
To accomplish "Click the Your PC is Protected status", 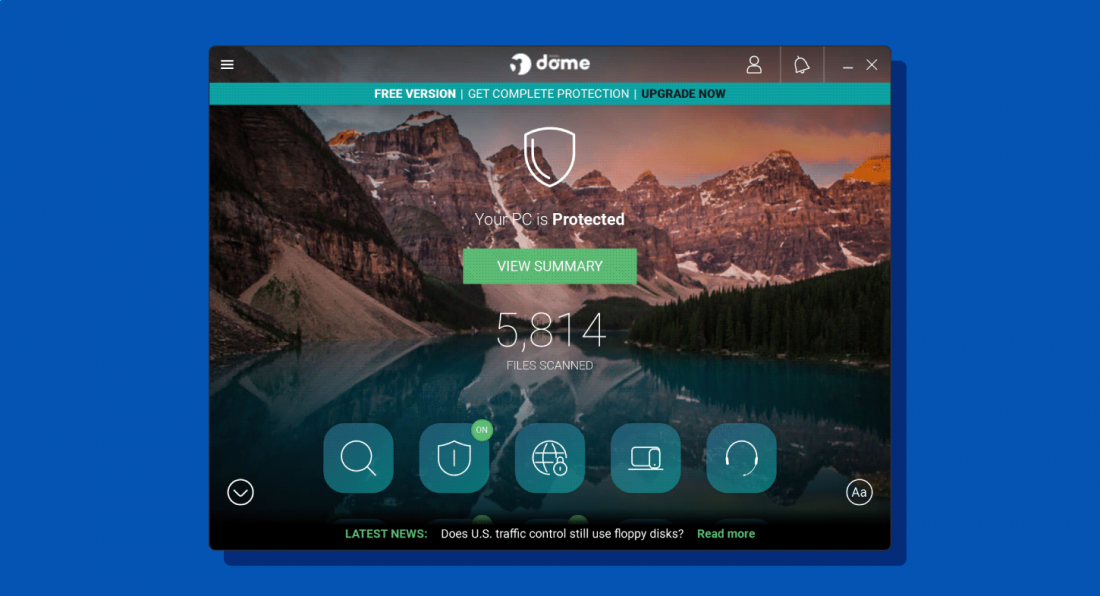I will click(x=550, y=219).
